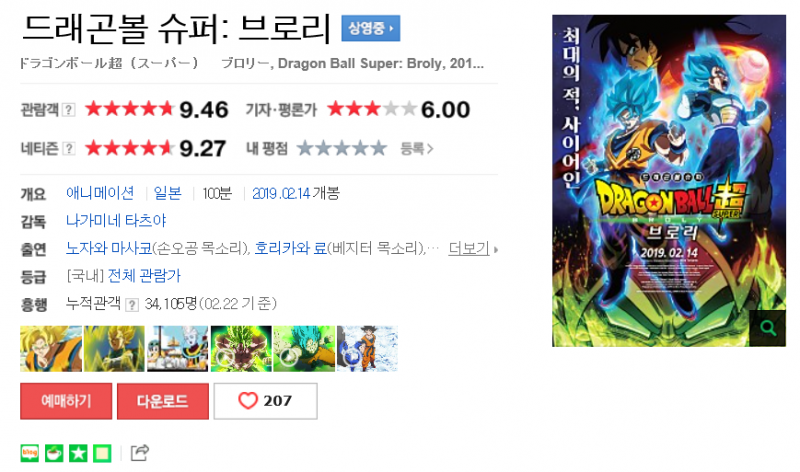
Task: Open the 애니메이션 genre link
Action: pos(100,193)
